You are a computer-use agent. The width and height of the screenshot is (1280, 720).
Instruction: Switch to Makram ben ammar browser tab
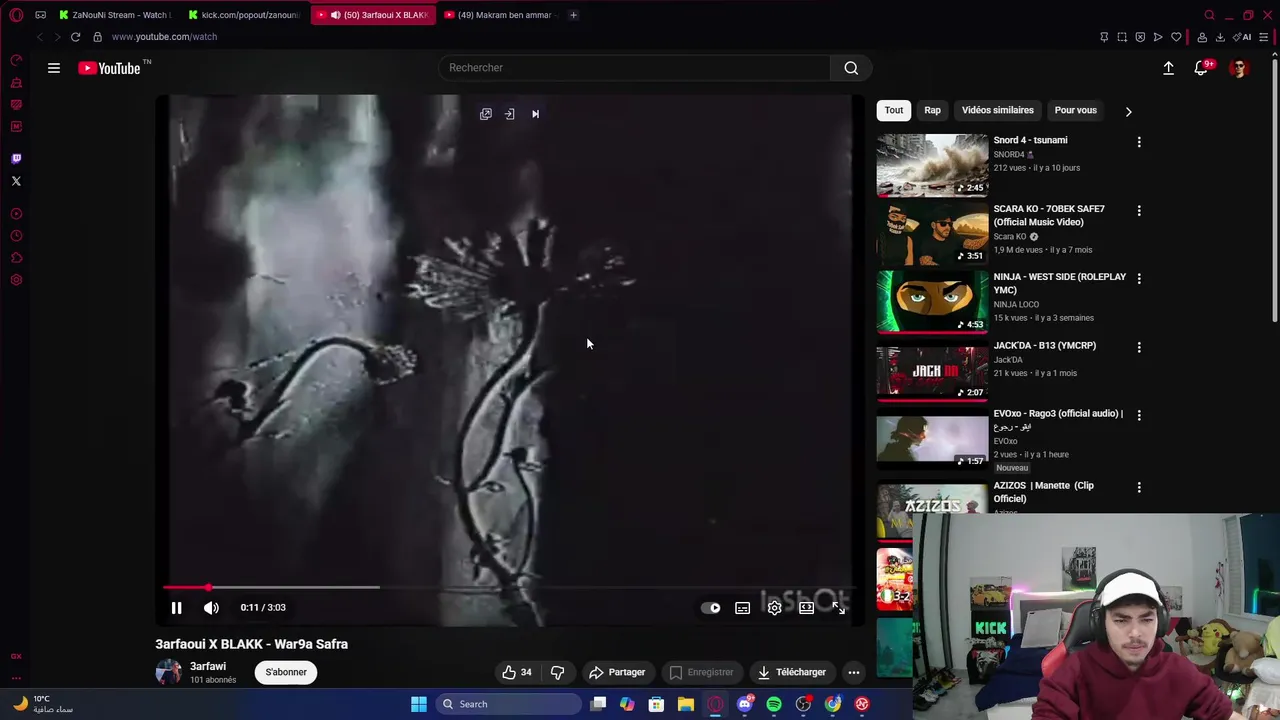pyautogui.click(x=500, y=15)
